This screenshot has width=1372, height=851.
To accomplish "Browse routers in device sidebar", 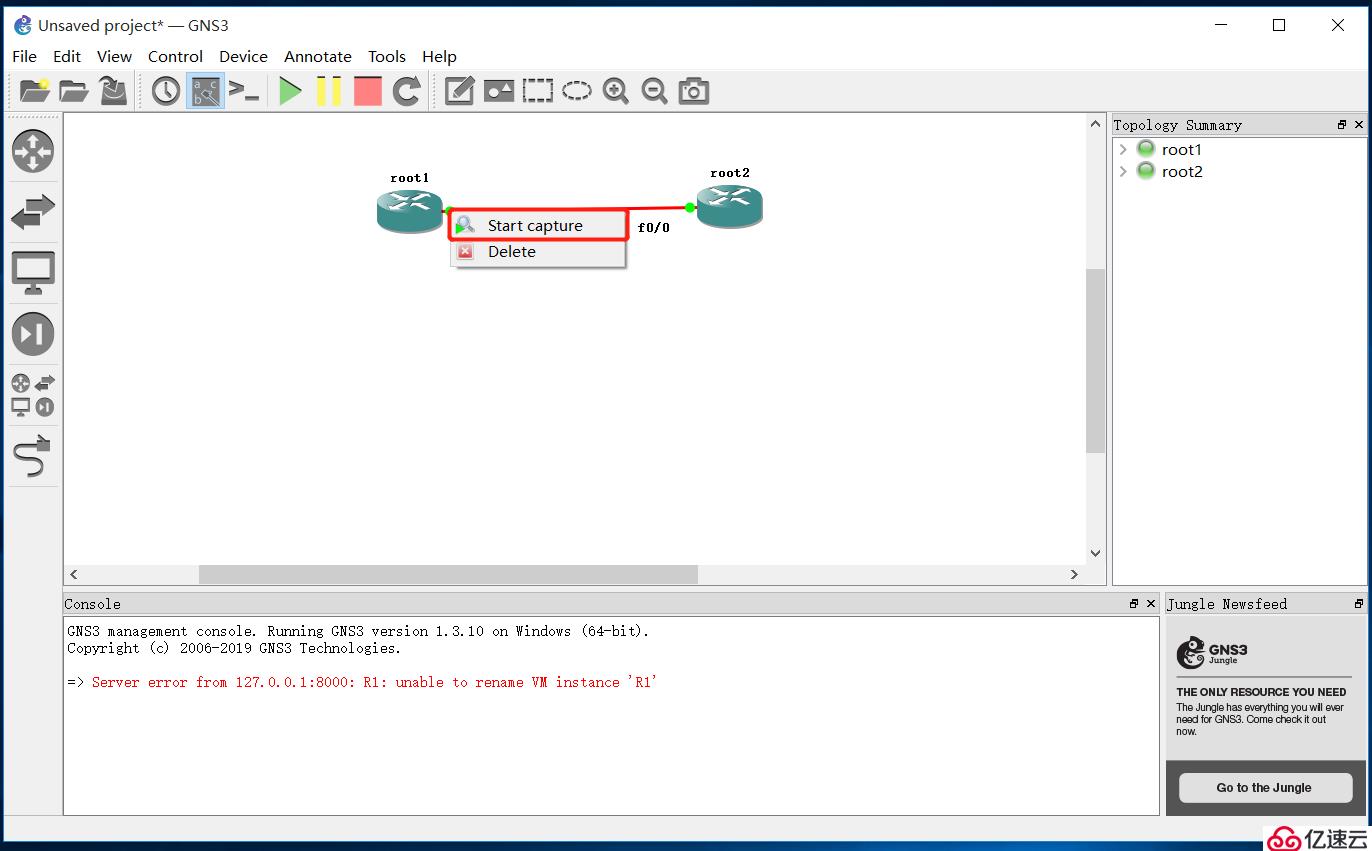I will point(33,151).
